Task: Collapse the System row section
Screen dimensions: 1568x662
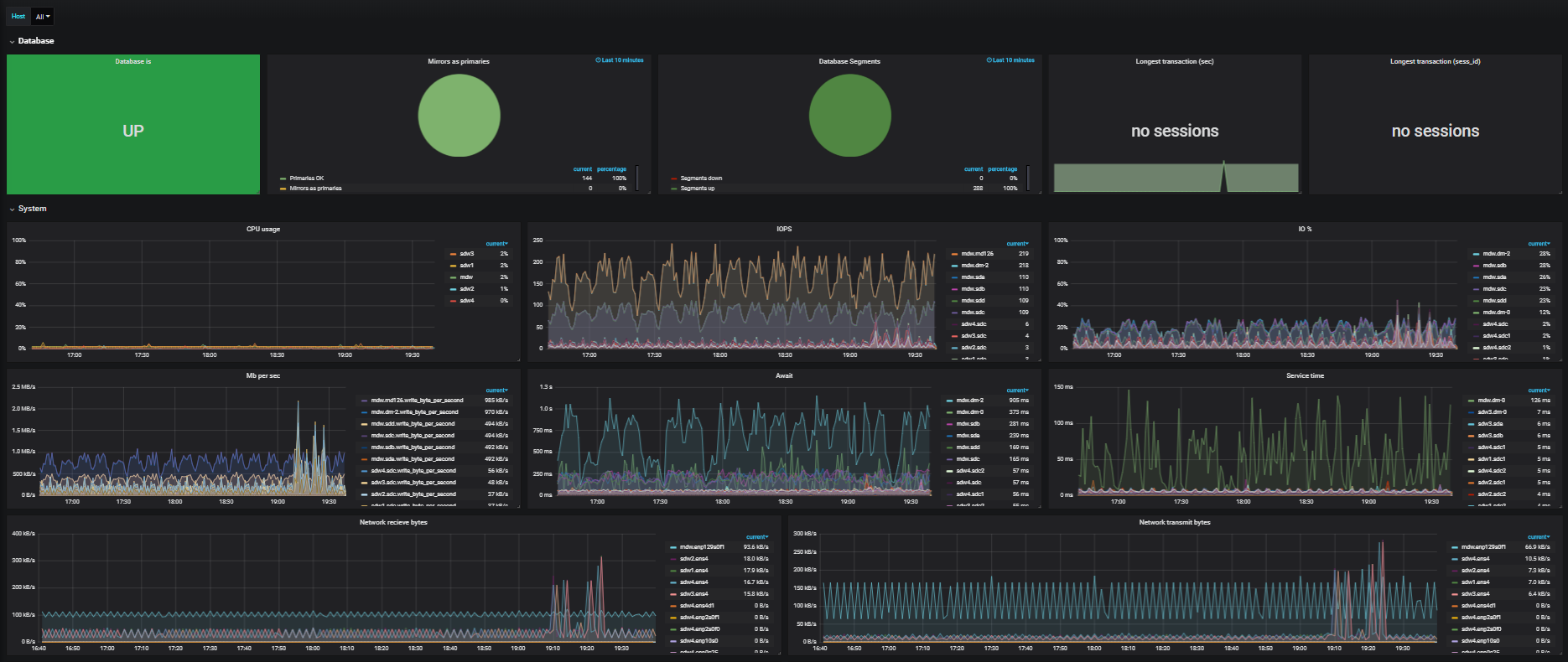Action: click(x=32, y=209)
